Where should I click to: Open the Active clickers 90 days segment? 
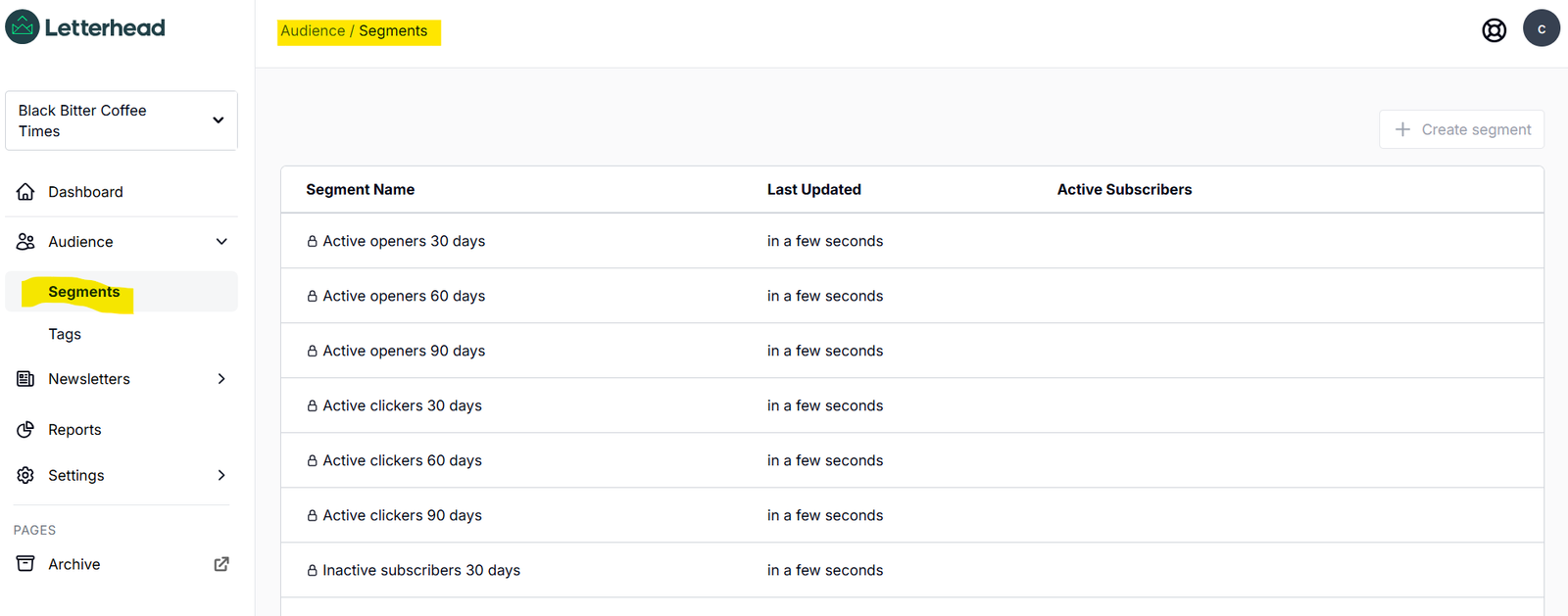coord(402,515)
